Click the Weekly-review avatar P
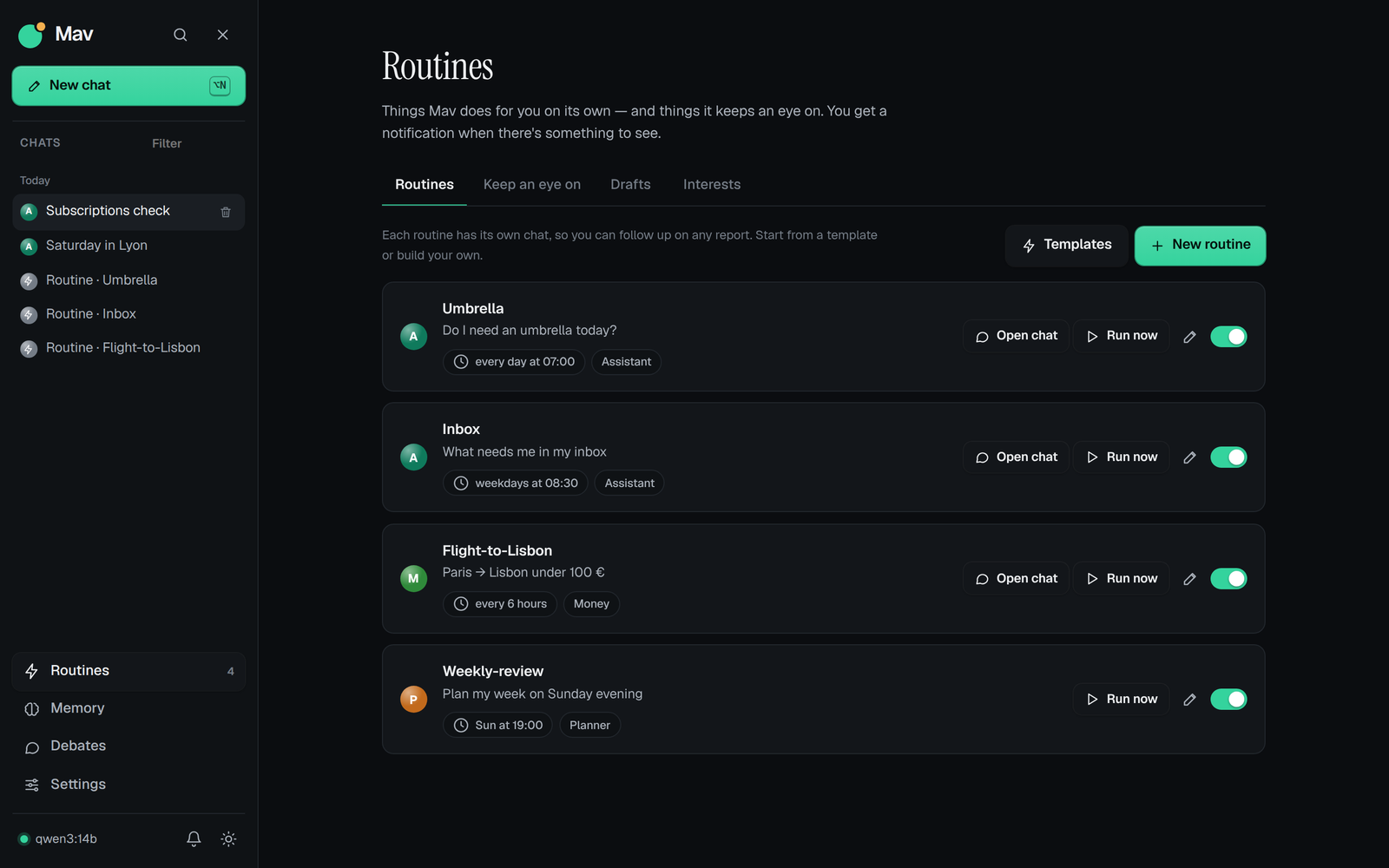This screenshot has height=868, width=1389. [x=413, y=699]
